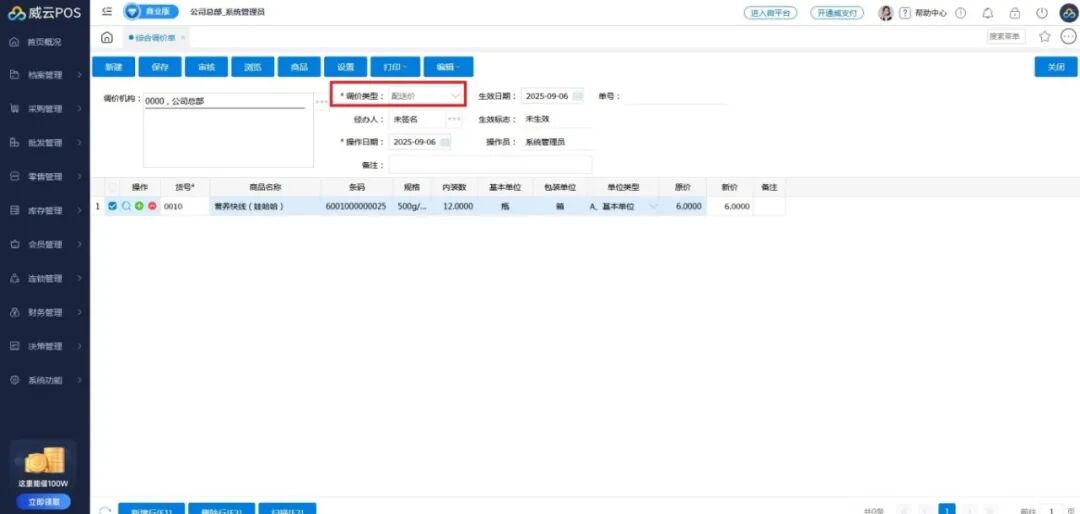1080x514 pixels.
Task: Uncheck the checkbox in row 1
Action: coord(112,206)
